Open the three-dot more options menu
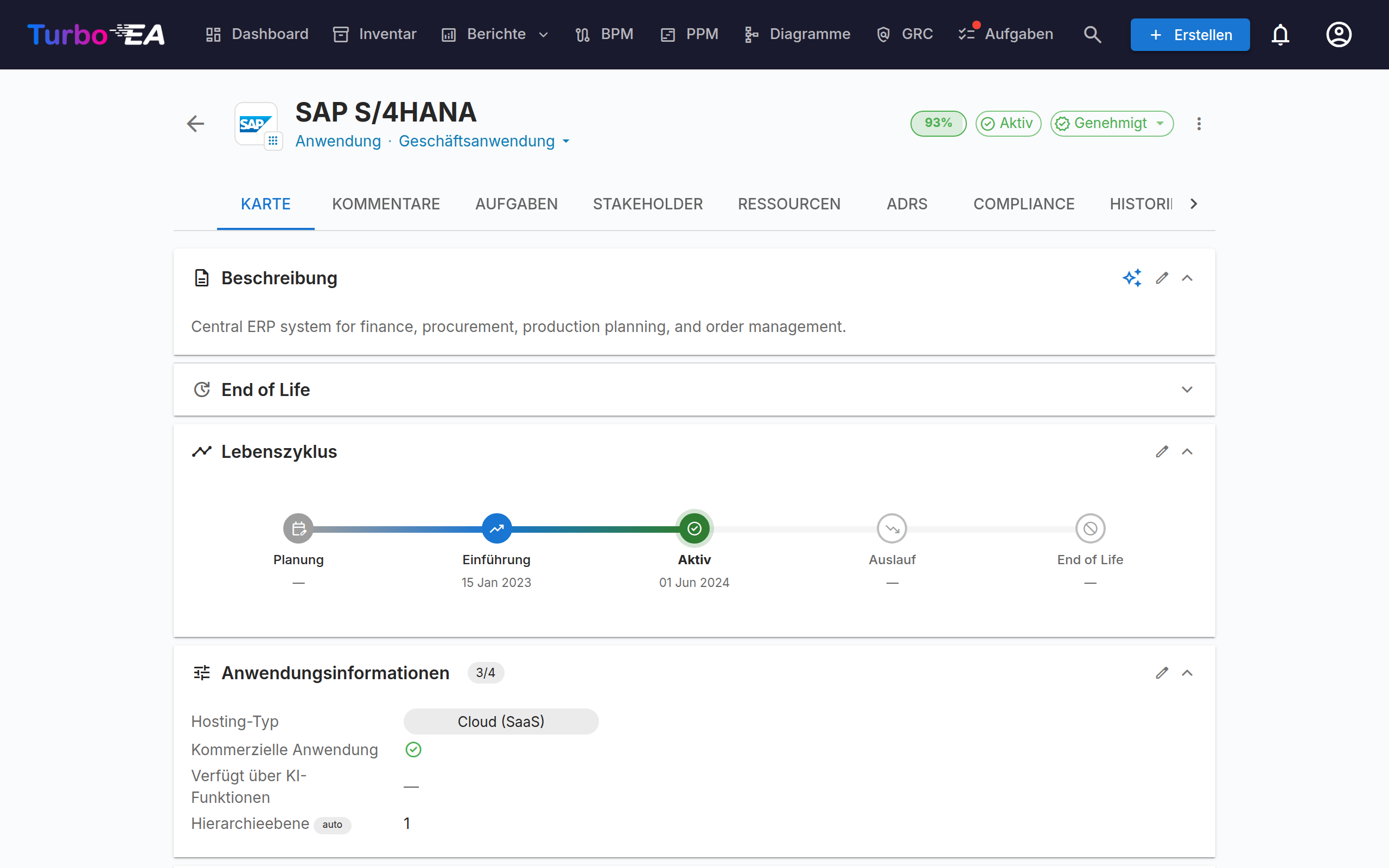The height and width of the screenshot is (868, 1389). 1199,124
